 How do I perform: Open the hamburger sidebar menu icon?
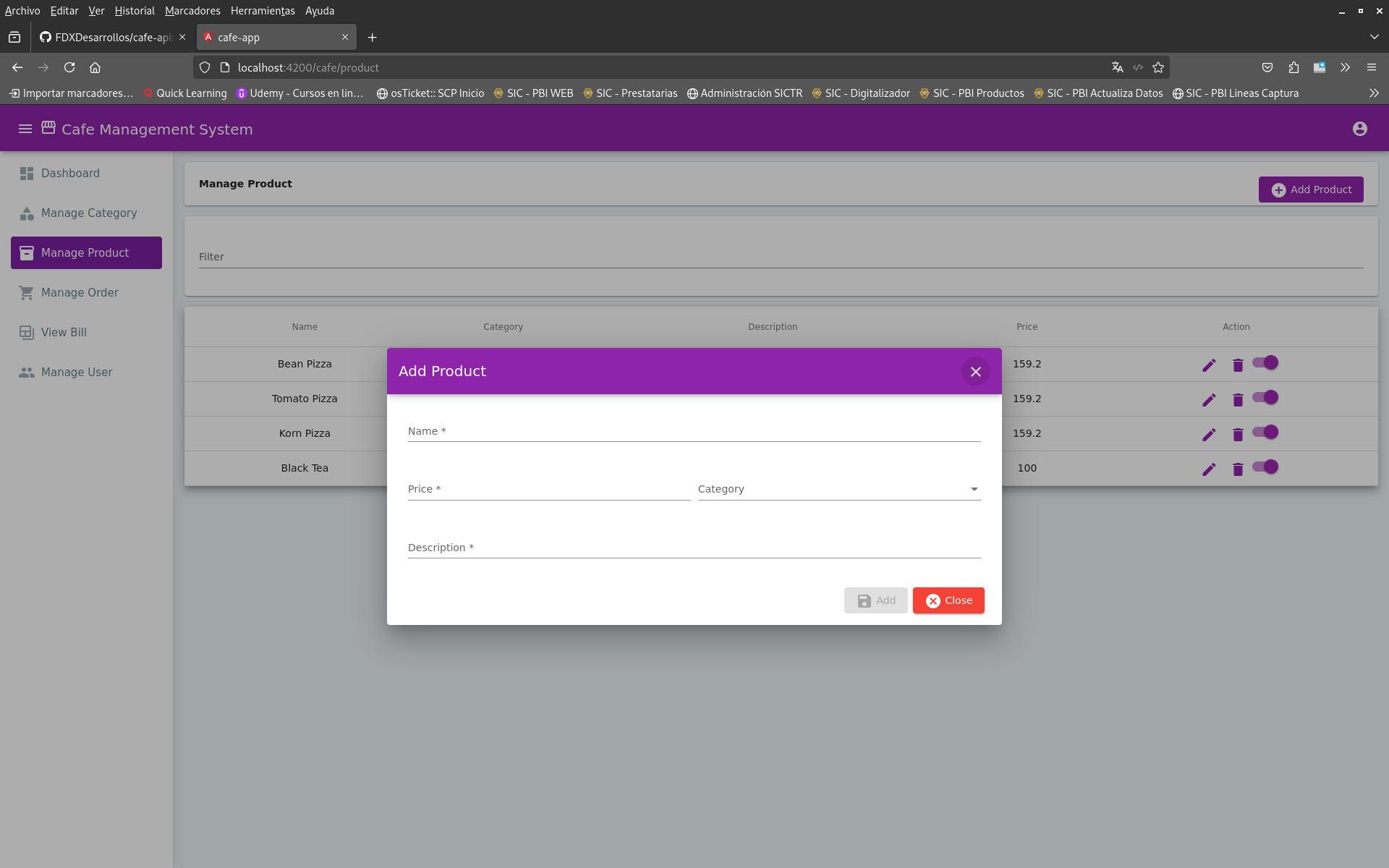tap(25, 129)
